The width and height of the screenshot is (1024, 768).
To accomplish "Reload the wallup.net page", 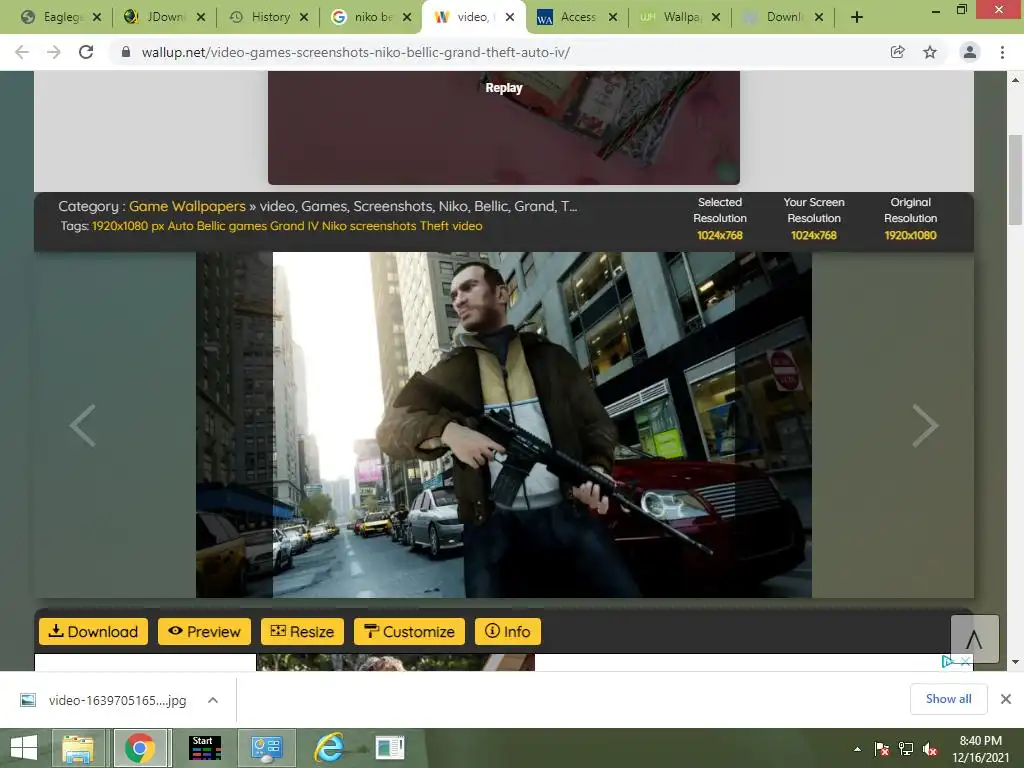I will pyautogui.click(x=86, y=52).
